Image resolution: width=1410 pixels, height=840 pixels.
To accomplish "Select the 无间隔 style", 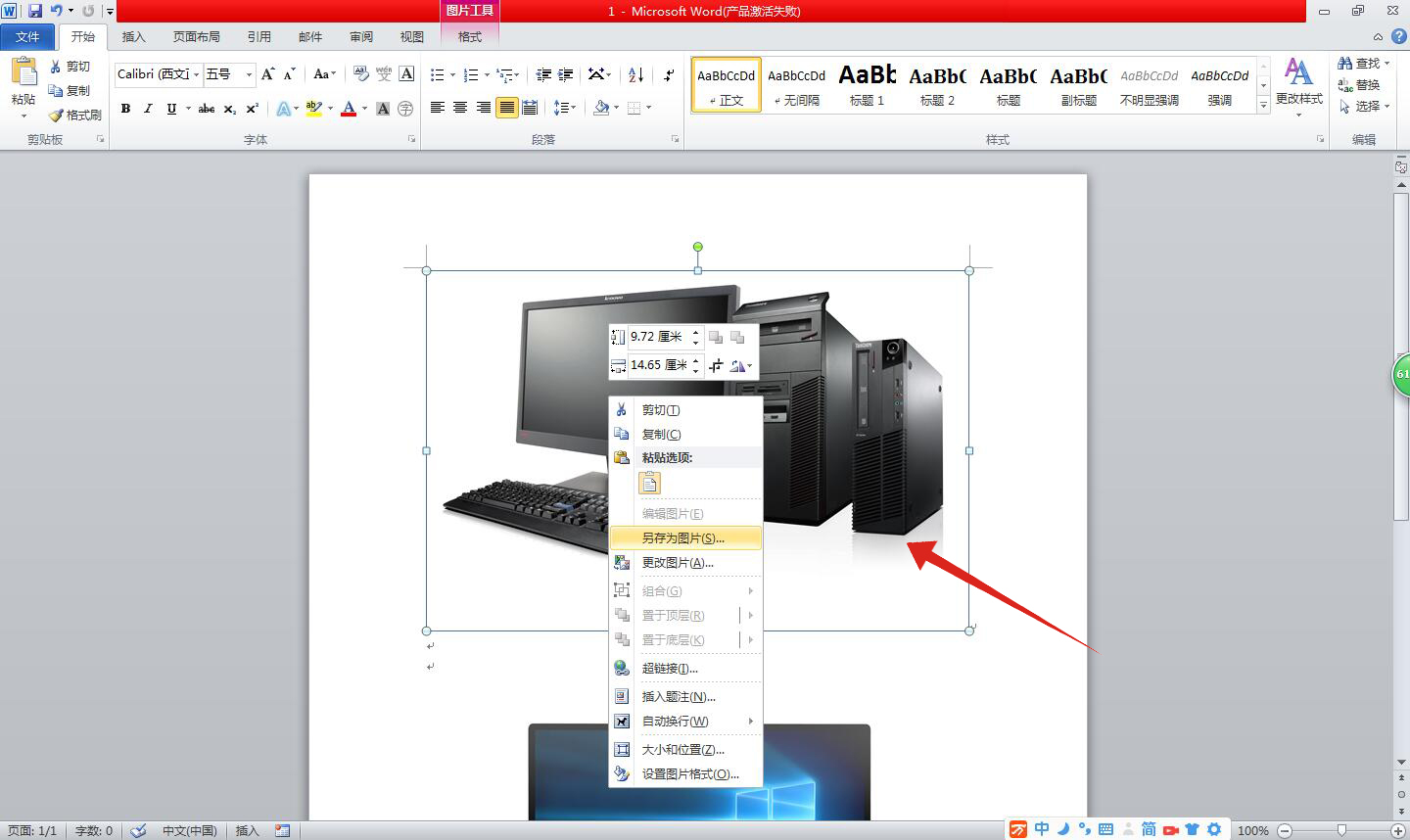I will coord(796,85).
